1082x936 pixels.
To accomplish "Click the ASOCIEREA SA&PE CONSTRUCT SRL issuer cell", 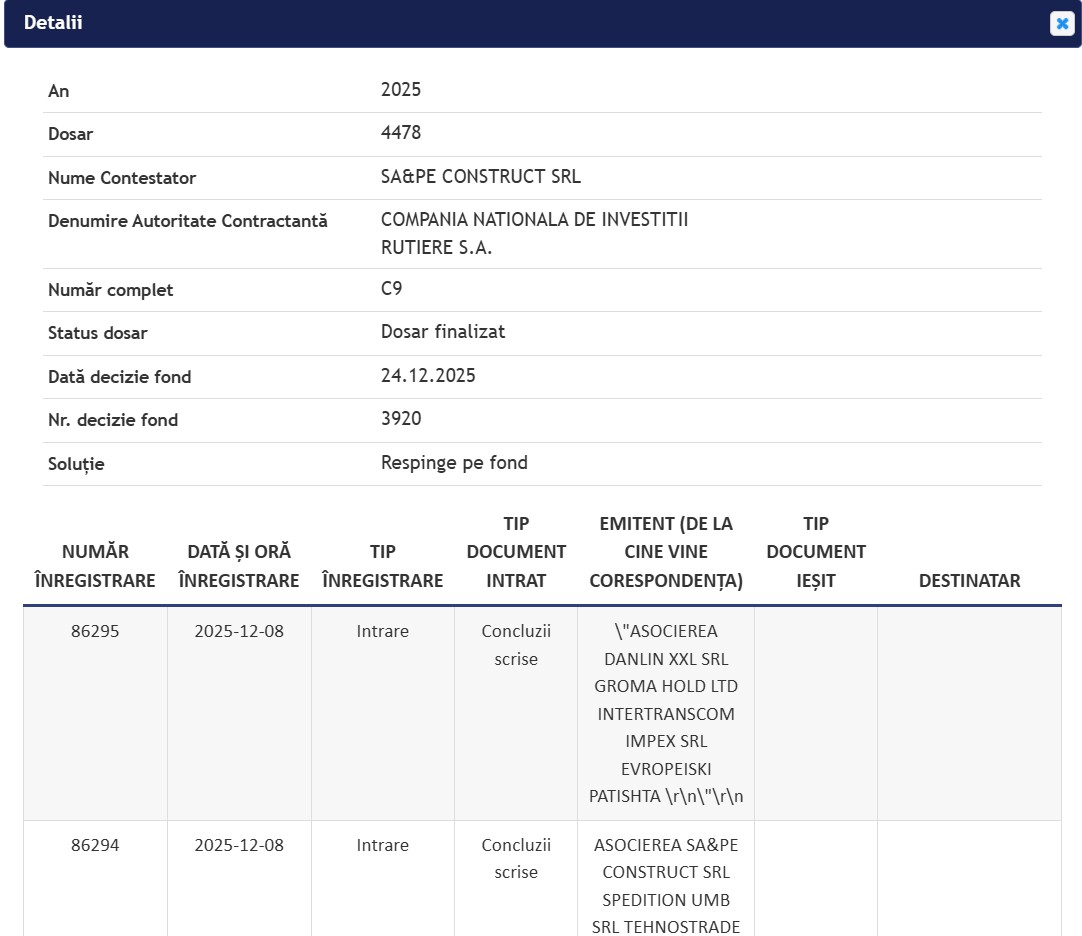I will click(x=666, y=885).
